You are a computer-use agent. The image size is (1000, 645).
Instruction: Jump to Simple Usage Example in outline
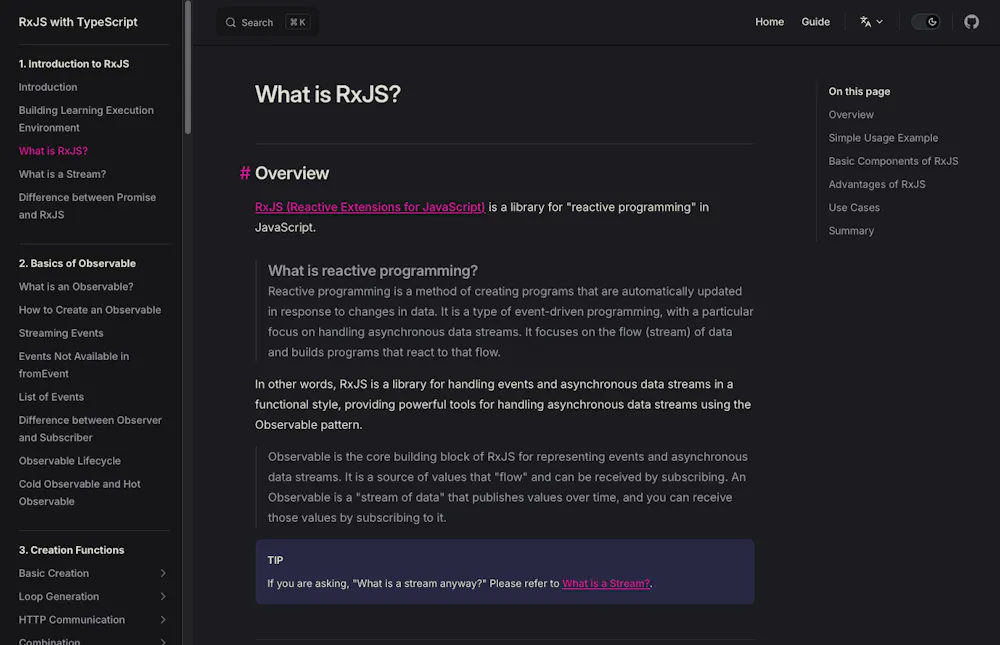883,138
